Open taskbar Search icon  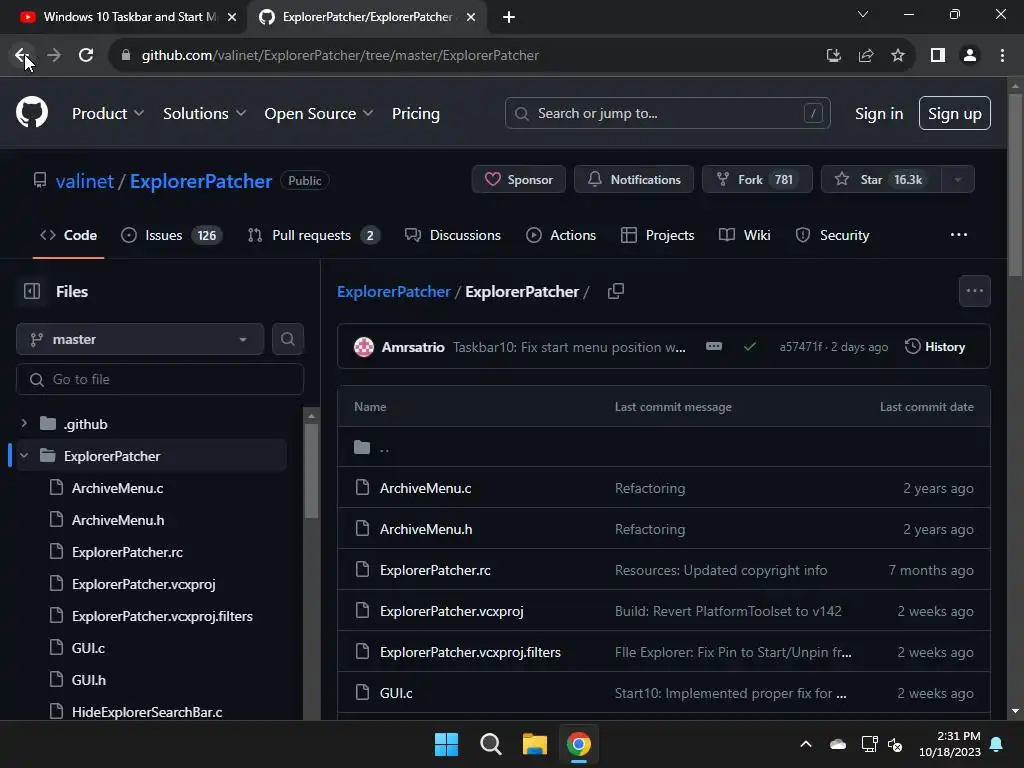[490, 744]
